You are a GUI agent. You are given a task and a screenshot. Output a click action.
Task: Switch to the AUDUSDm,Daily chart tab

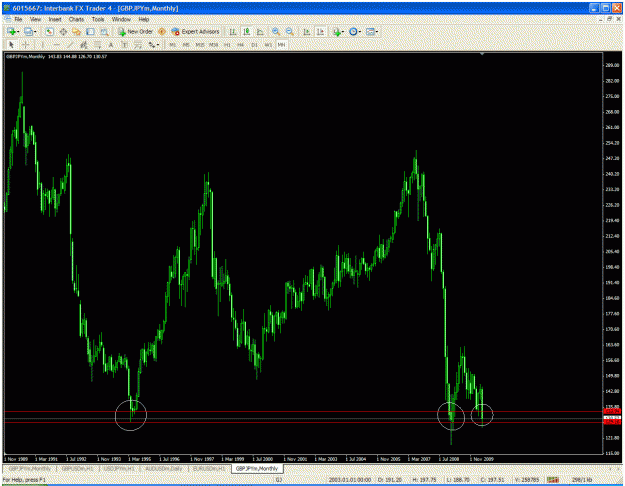164,469
